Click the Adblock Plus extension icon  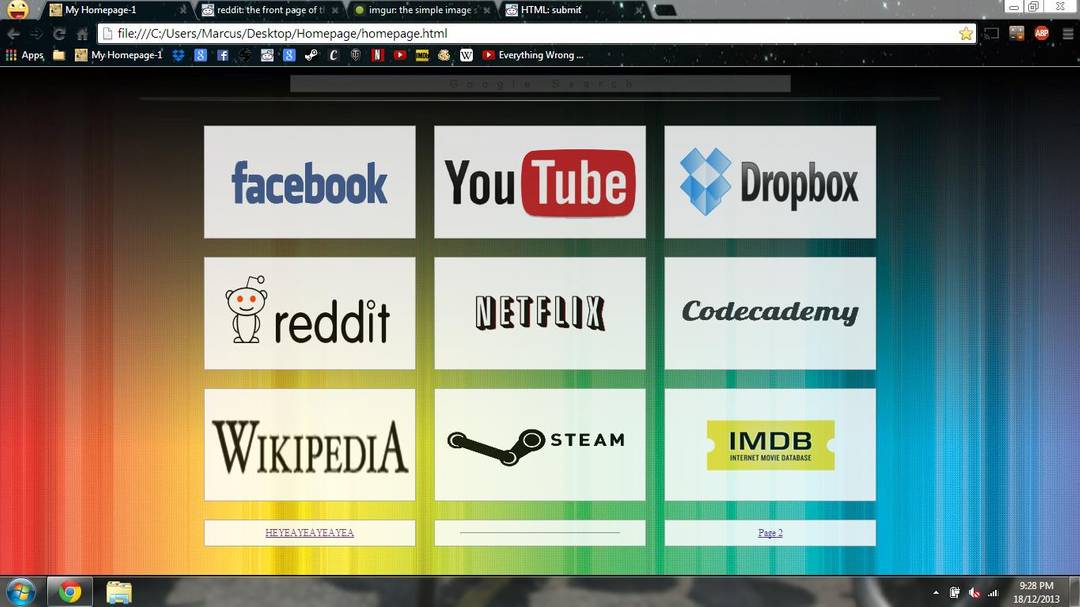1041,33
